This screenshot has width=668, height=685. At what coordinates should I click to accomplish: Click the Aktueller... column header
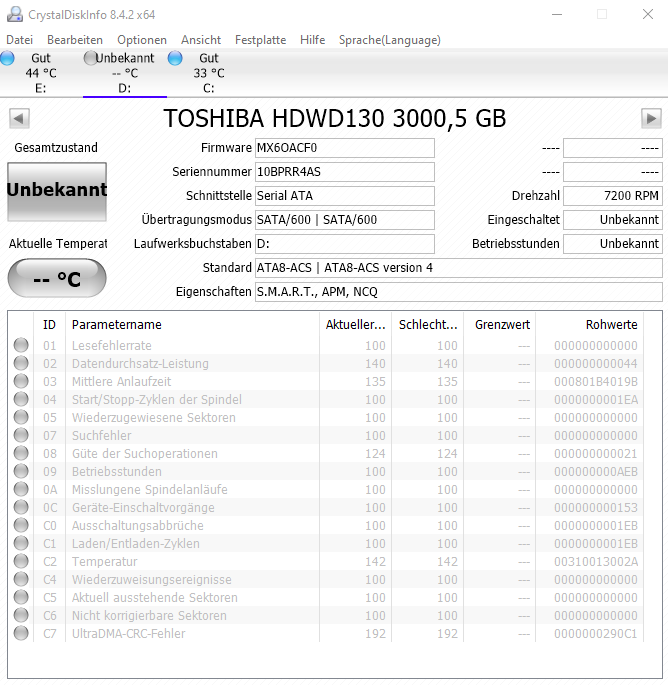(x=355, y=325)
